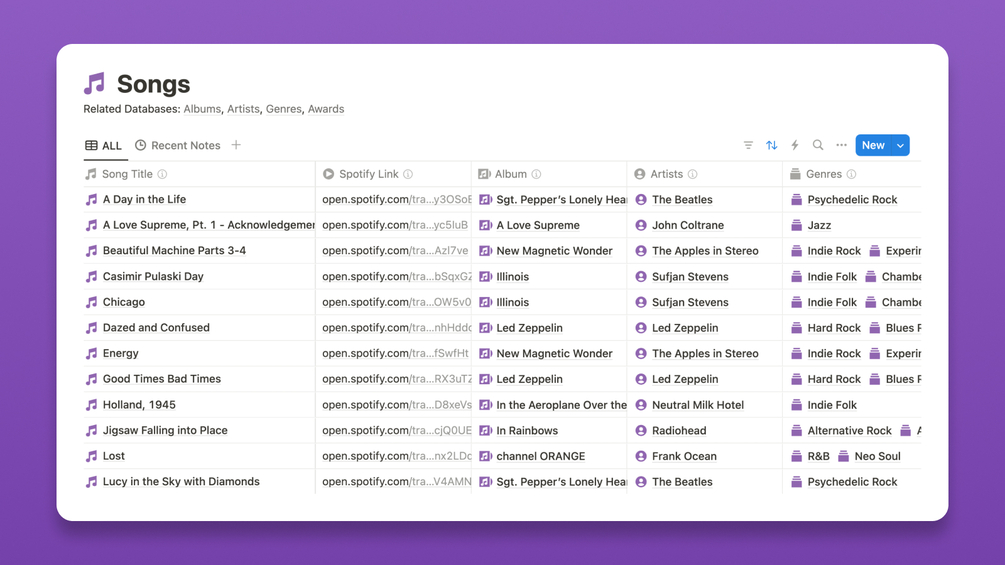This screenshot has width=1005, height=565.
Task: Click genre icon beside Alternative Rock
Action: pyautogui.click(x=796, y=430)
